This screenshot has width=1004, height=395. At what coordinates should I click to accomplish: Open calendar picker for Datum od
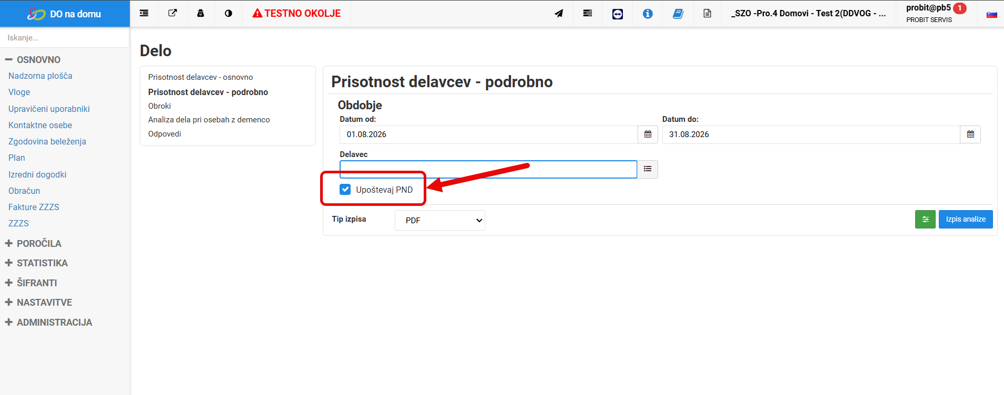pos(647,134)
